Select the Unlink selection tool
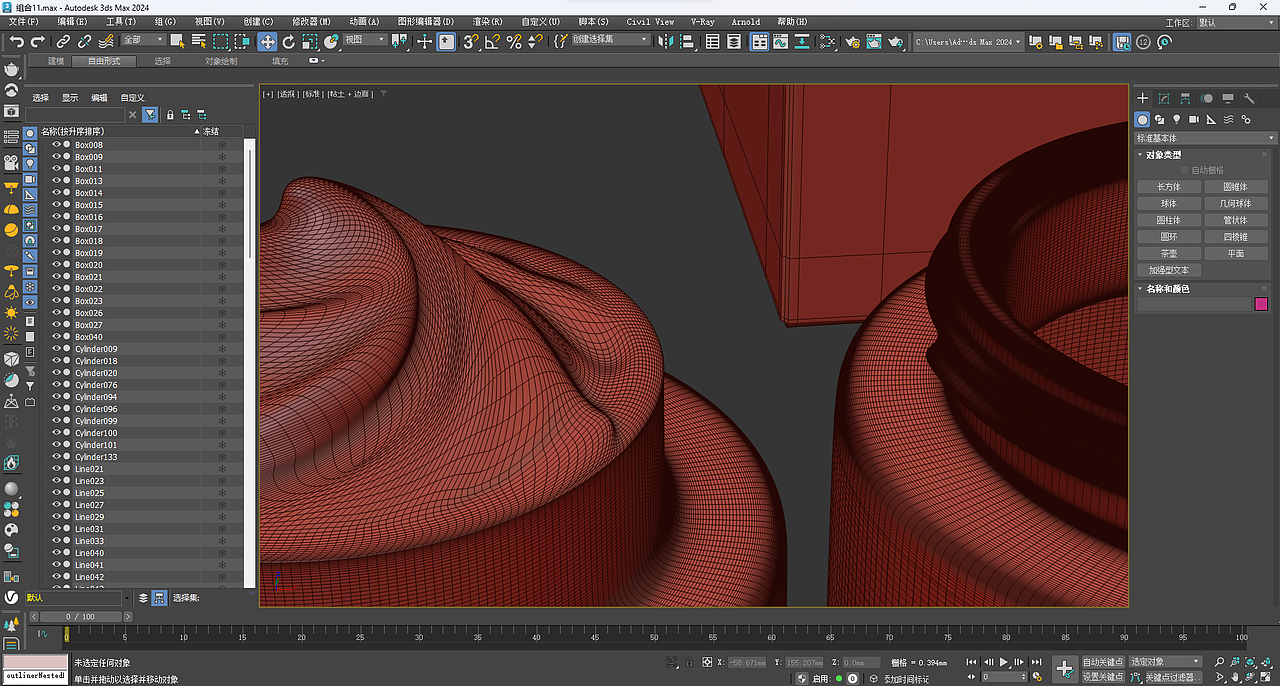 (x=84, y=41)
